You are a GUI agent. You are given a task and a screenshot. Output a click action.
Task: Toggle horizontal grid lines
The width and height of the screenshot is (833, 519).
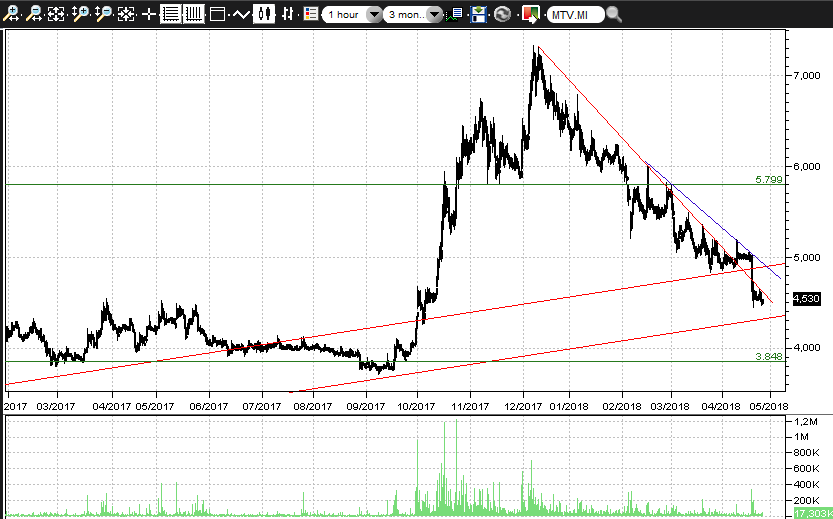[171, 14]
